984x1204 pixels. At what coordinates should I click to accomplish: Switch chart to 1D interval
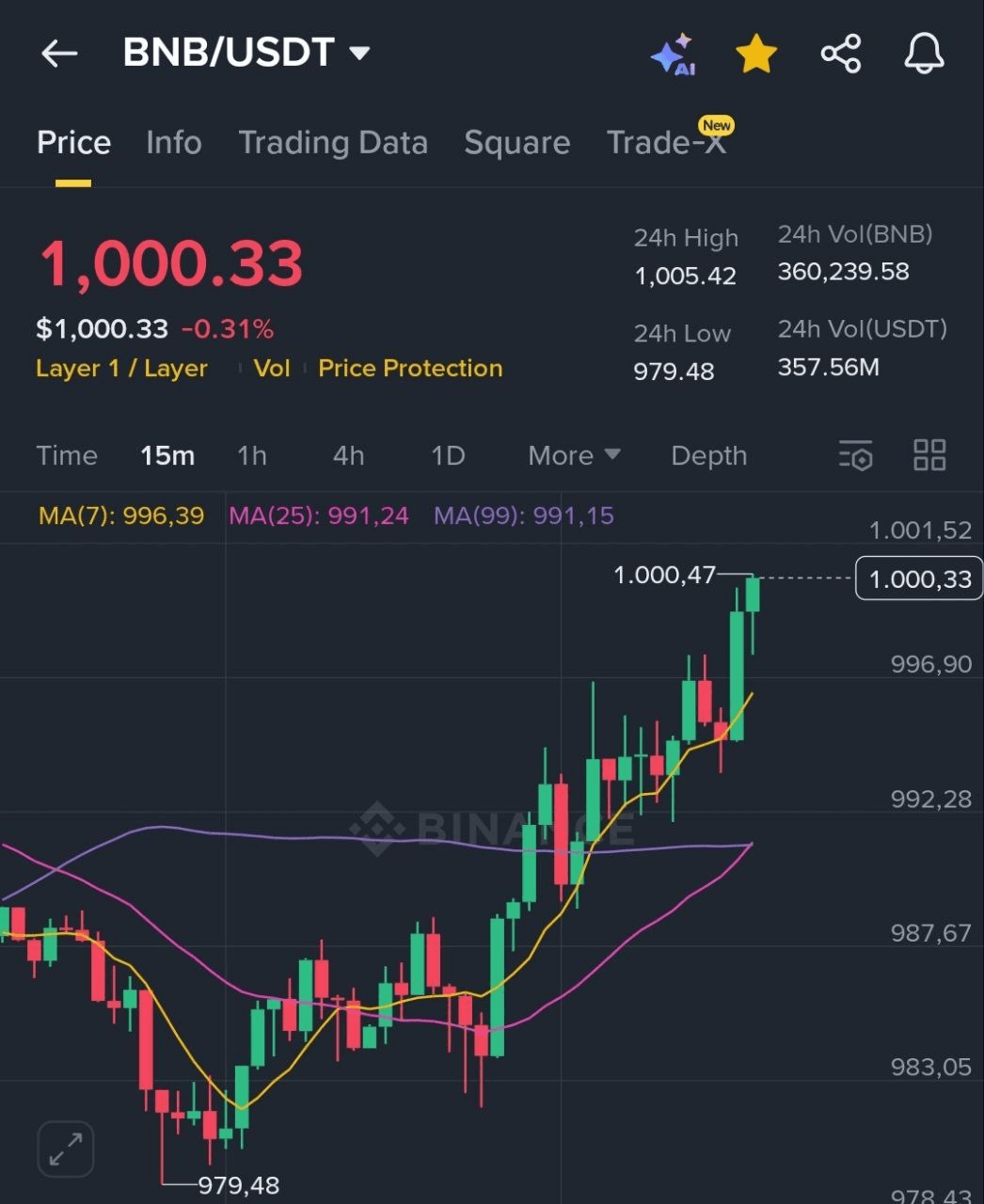[x=448, y=455]
